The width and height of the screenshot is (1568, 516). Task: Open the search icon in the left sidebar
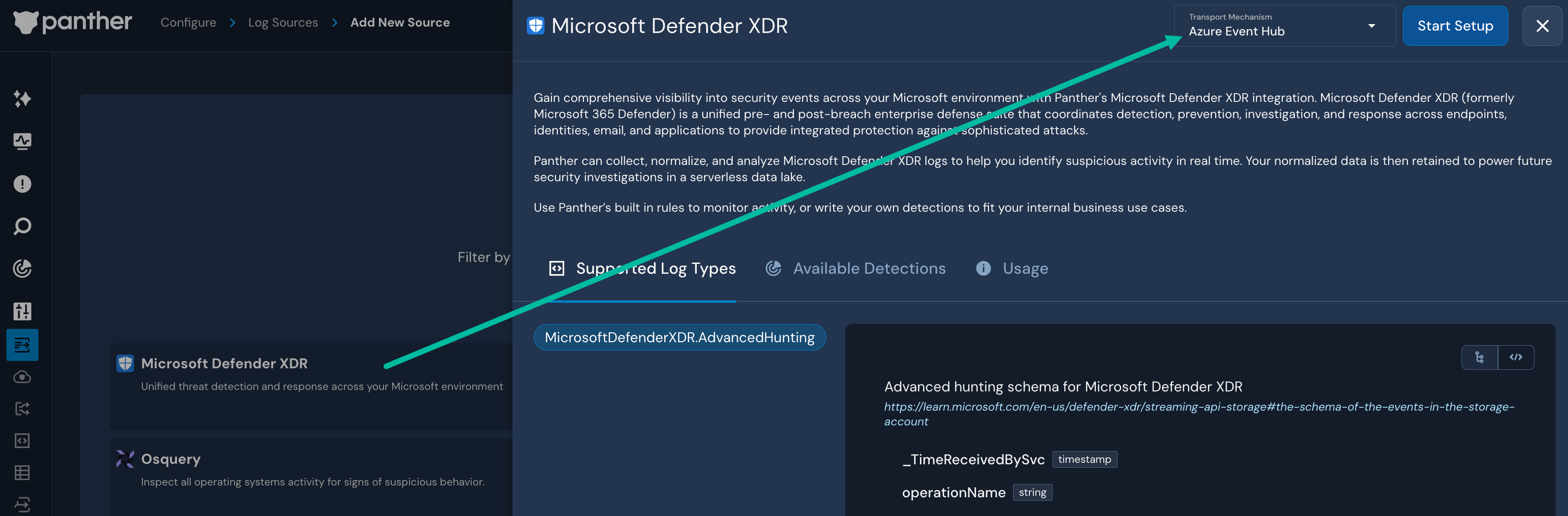(23, 226)
